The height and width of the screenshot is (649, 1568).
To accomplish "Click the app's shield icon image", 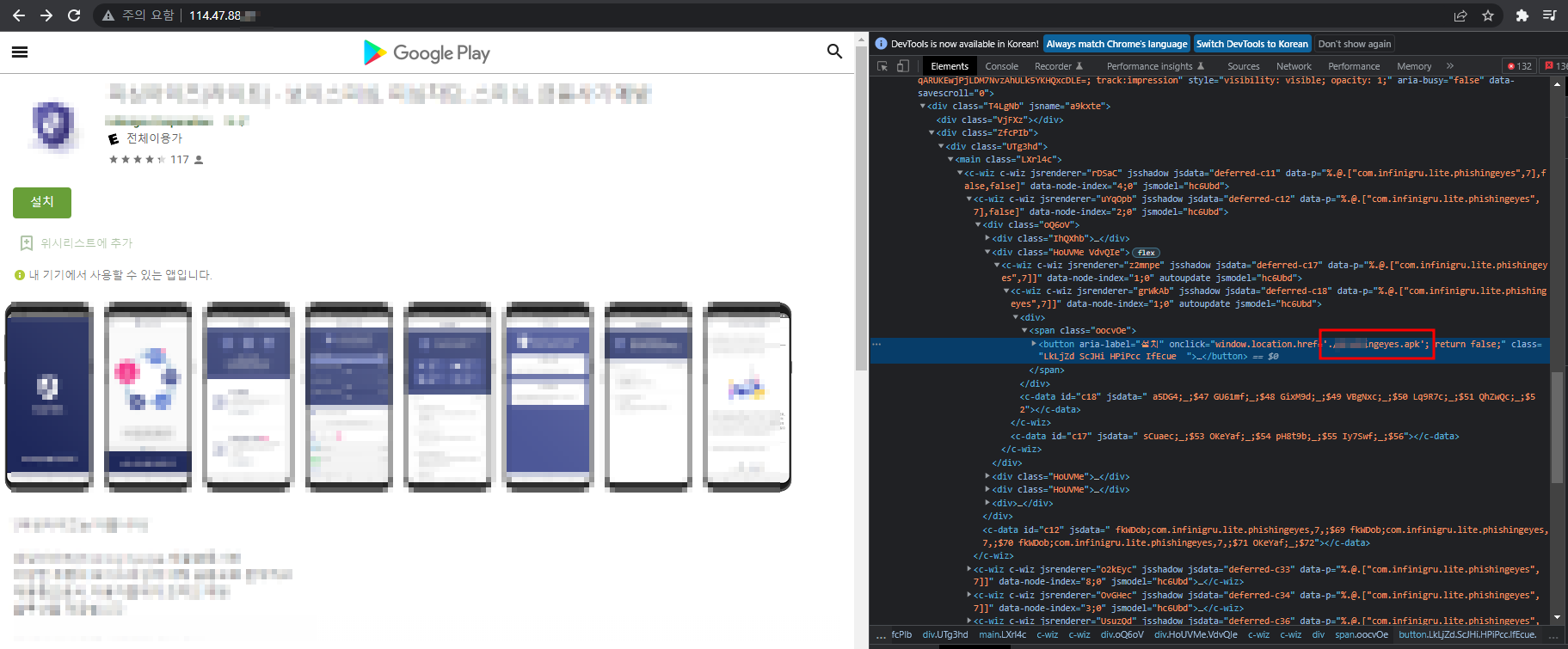I will [x=53, y=125].
